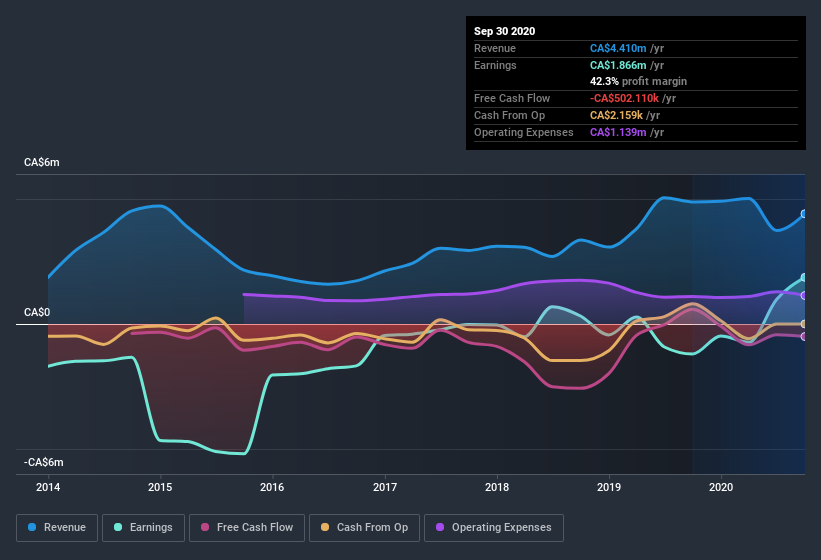
Task: Click the Sep 30 2020 tooltip date
Action: [x=504, y=31]
